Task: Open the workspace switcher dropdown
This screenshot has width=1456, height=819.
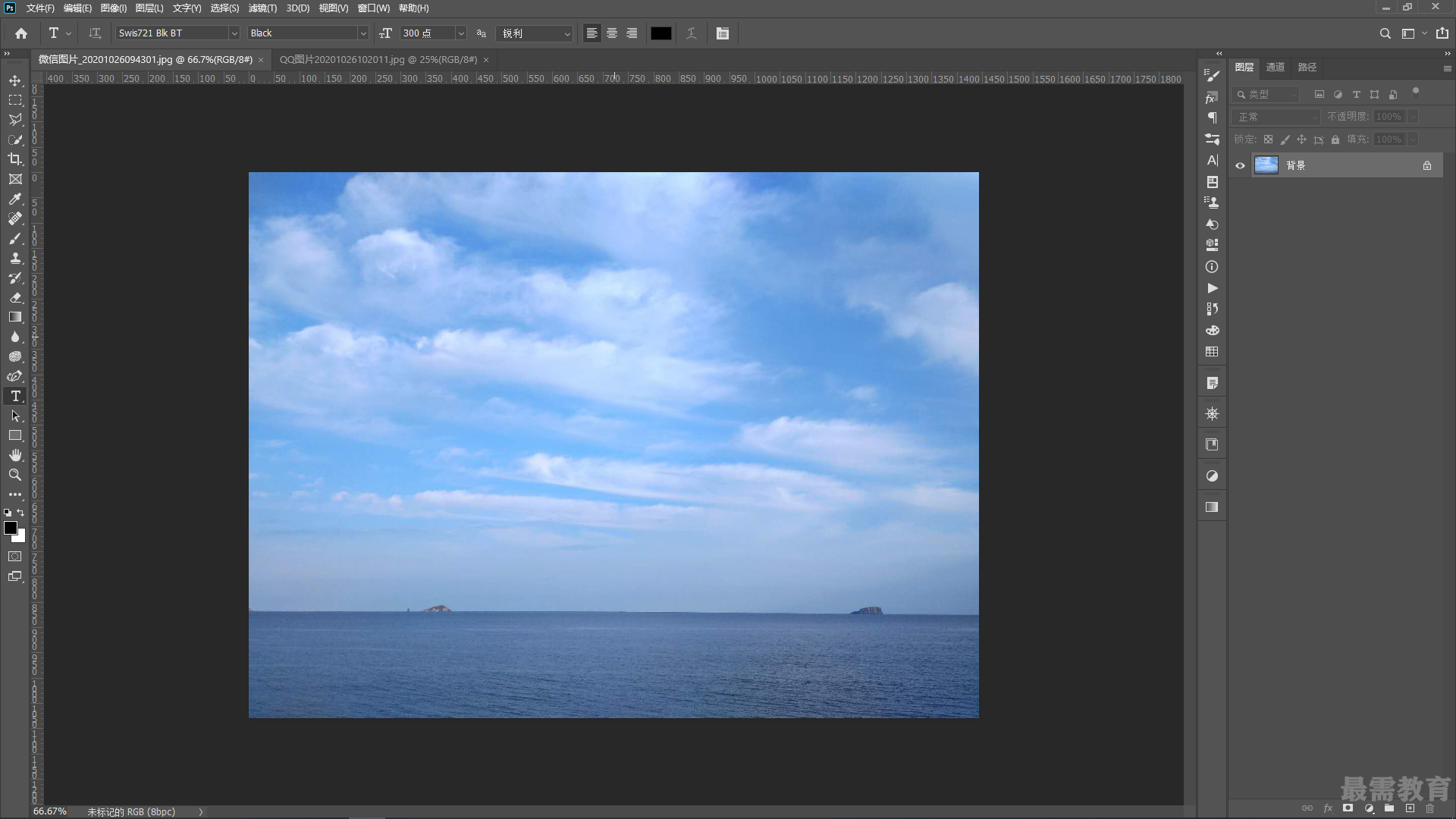Action: (x=1414, y=33)
